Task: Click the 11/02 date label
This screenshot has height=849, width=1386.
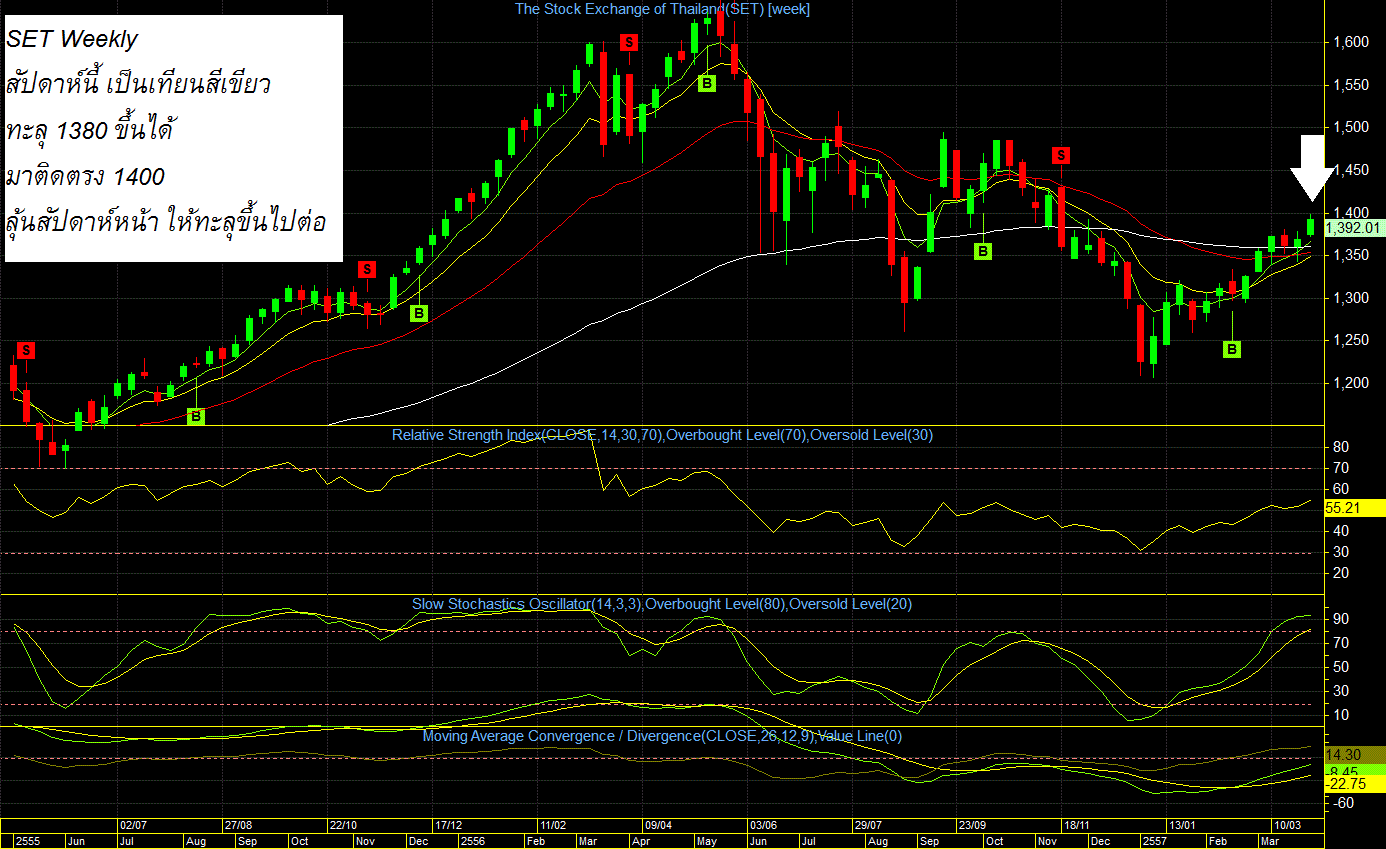Action: tap(553, 826)
